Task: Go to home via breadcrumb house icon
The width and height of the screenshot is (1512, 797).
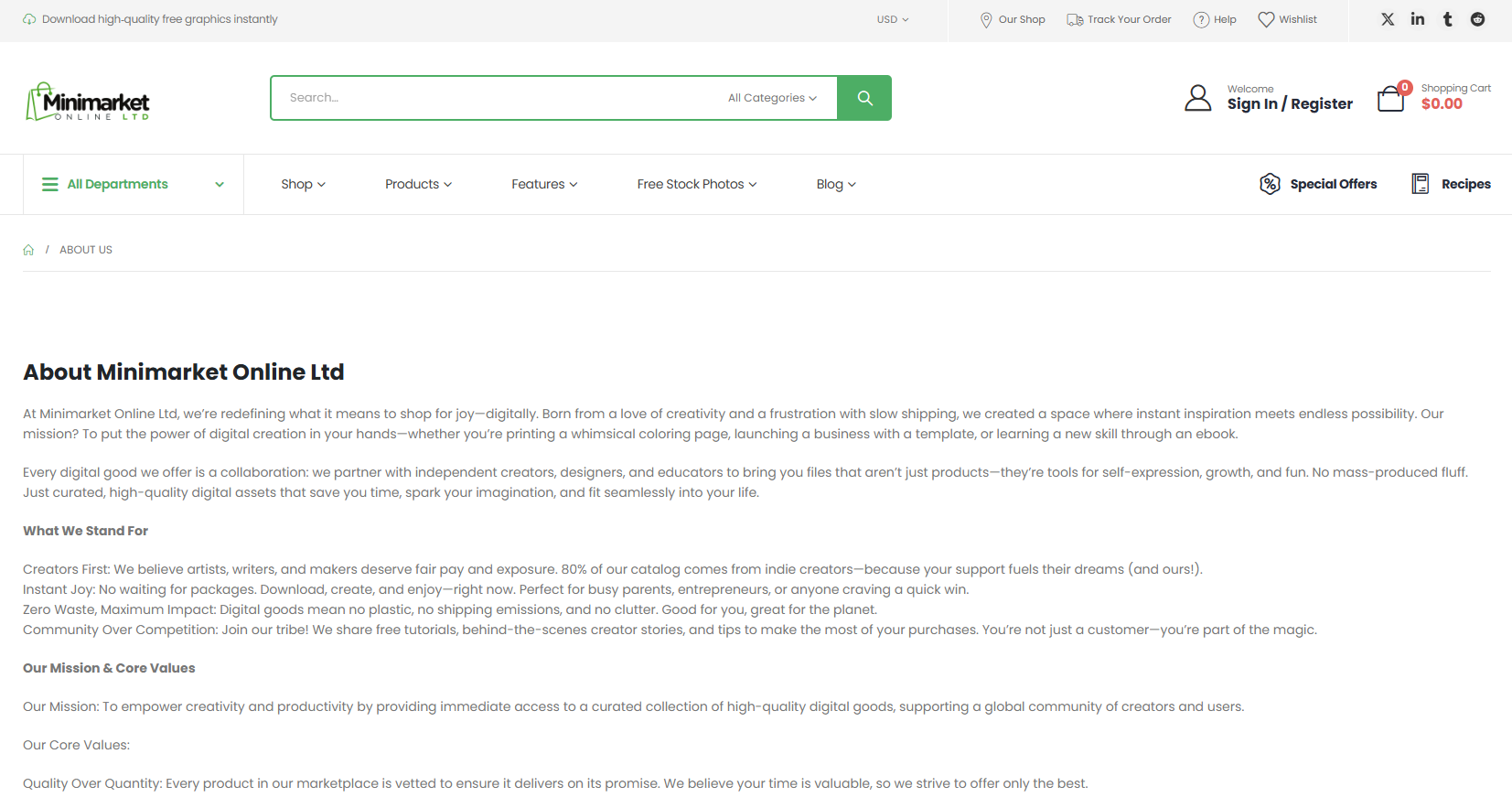Action: tap(28, 250)
